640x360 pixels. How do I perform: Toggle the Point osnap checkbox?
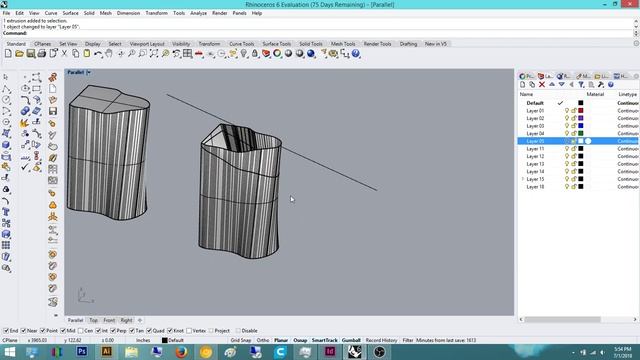tap(42, 331)
